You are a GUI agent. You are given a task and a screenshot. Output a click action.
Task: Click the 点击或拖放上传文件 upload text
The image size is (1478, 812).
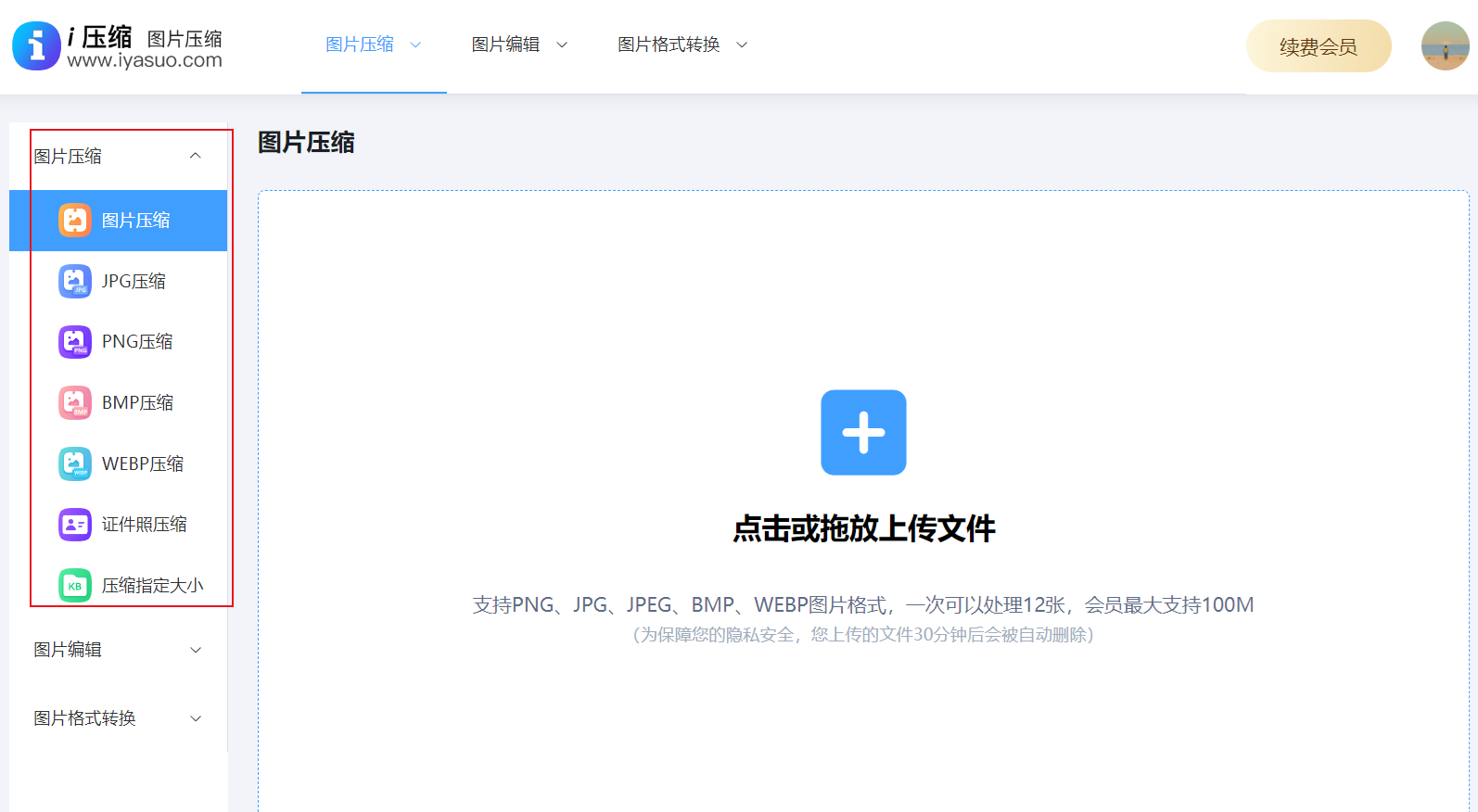coord(863,528)
